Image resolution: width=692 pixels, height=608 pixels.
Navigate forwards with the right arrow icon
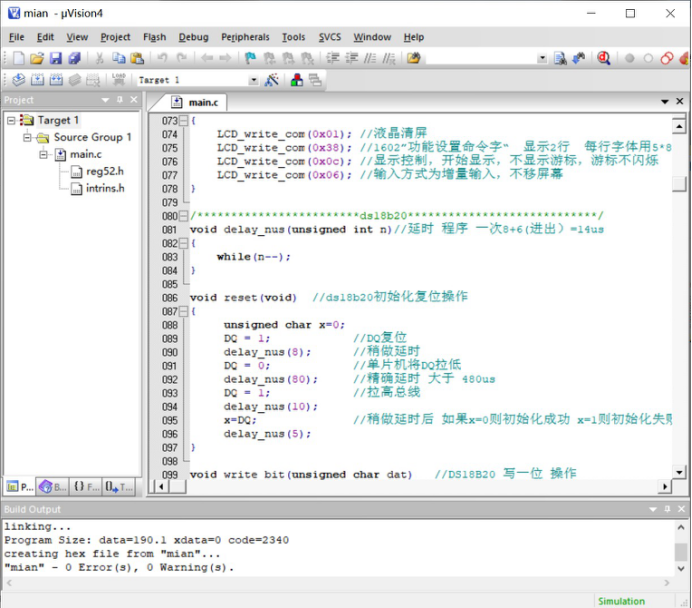225,58
